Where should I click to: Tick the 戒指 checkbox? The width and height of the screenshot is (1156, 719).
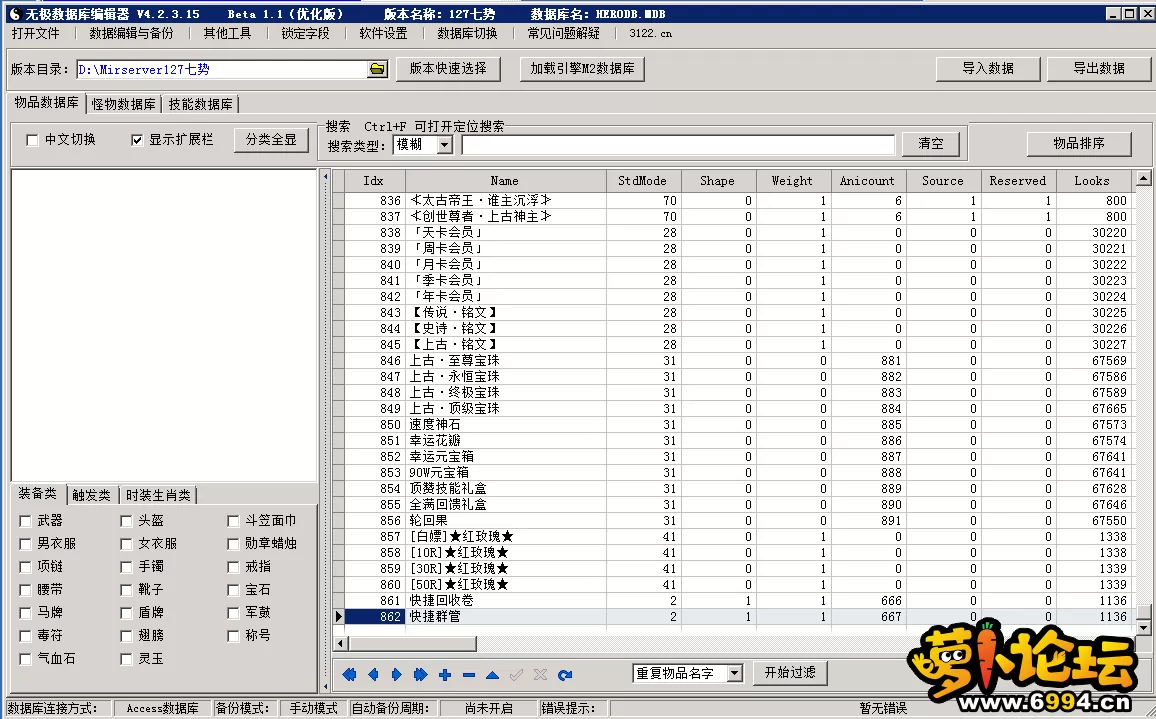pos(233,567)
